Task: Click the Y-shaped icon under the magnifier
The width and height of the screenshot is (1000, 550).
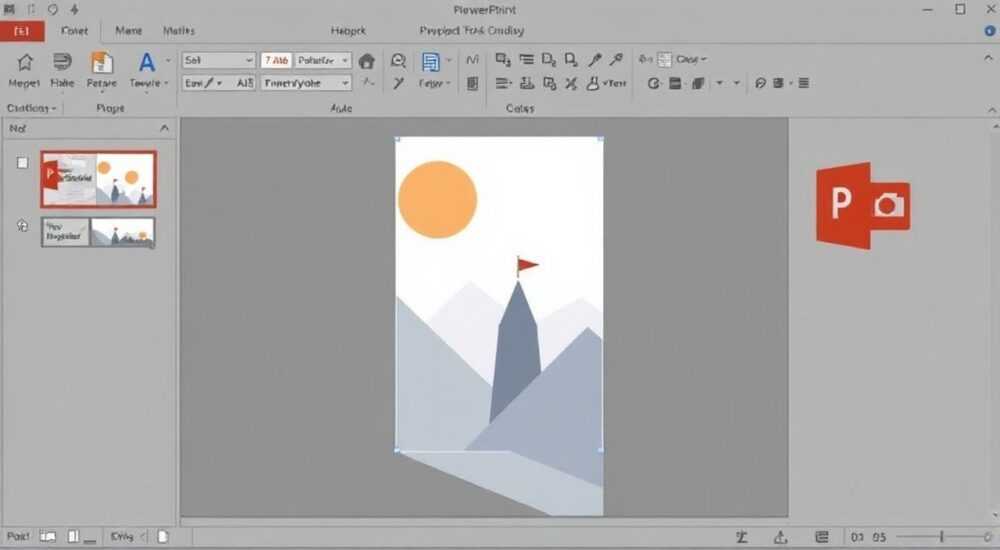Action: pyautogui.click(x=399, y=83)
